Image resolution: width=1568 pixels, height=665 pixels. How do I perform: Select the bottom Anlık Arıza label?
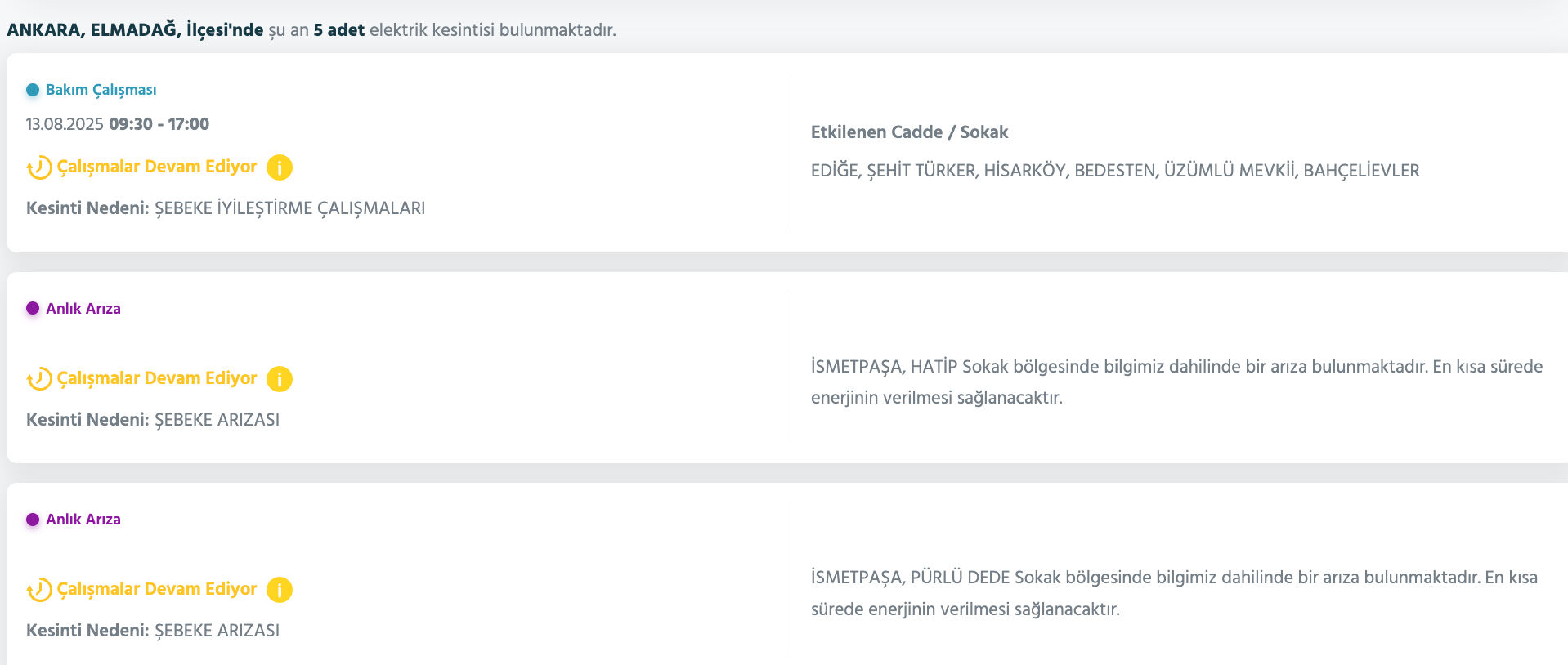[82, 519]
